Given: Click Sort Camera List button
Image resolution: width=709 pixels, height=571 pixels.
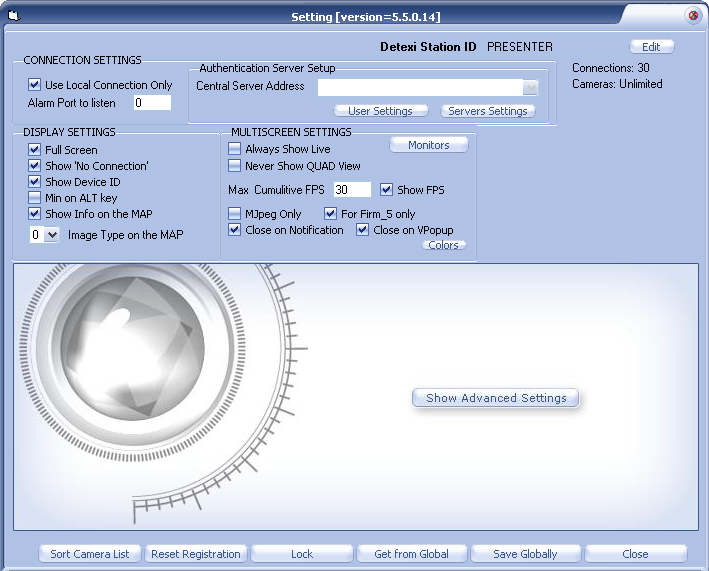Looking at the screenshot, I should (x=90, y=554).
